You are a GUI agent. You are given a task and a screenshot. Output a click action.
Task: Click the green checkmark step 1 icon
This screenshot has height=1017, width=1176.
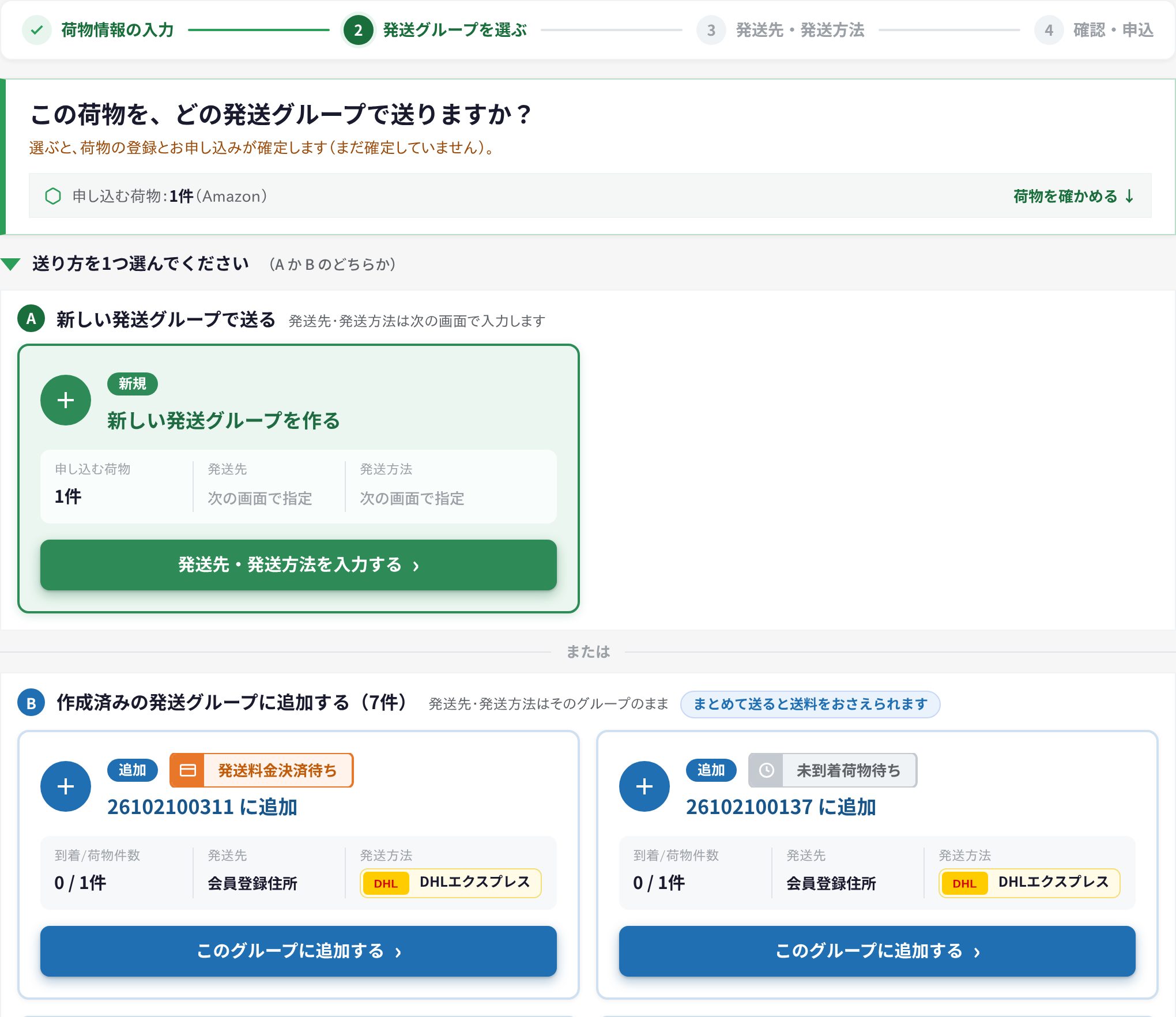tap(37, 30)
